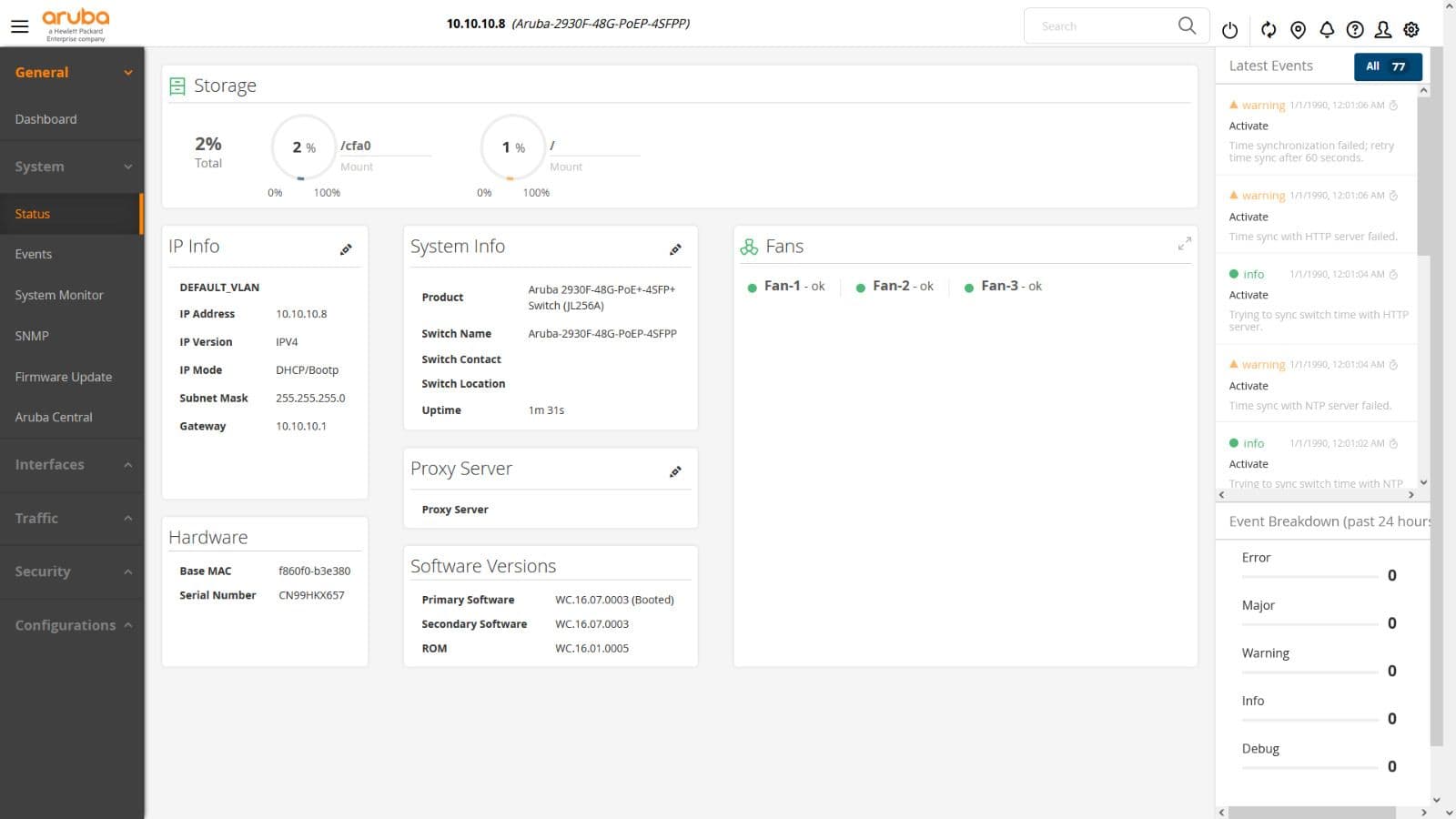This screenshot has height=819, width=1456.
Task: Edit System Info with pencil icon
Action: 675,249
